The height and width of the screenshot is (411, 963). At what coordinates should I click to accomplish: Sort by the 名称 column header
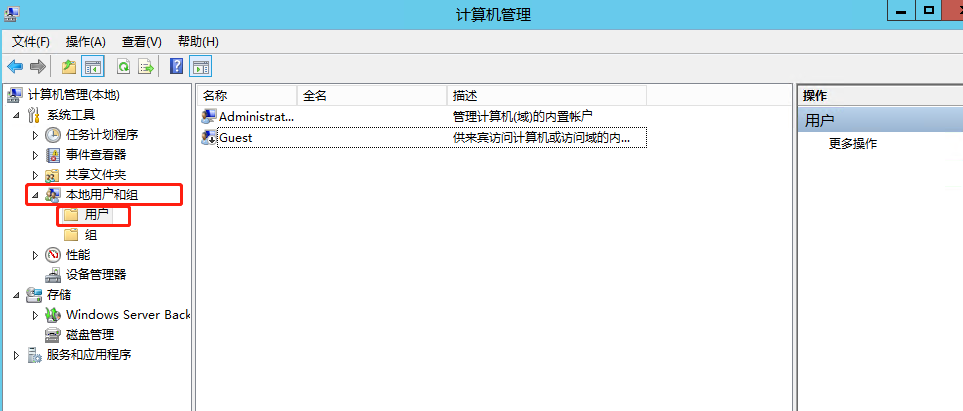(x=248, y=96)
